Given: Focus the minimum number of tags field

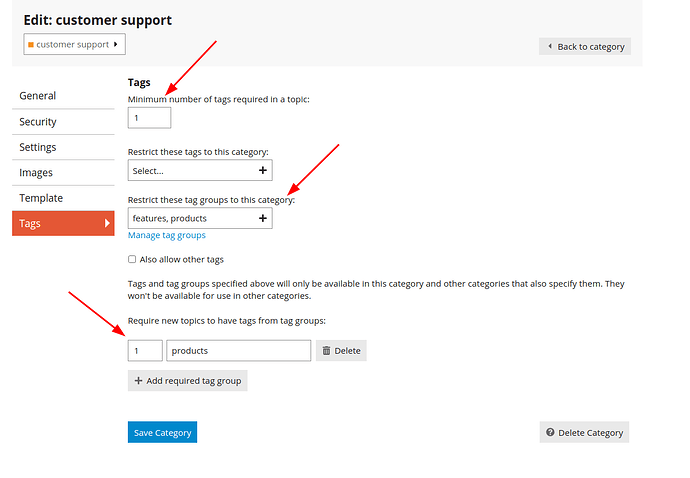Looking at the screenshot, I should coord(149,118).
